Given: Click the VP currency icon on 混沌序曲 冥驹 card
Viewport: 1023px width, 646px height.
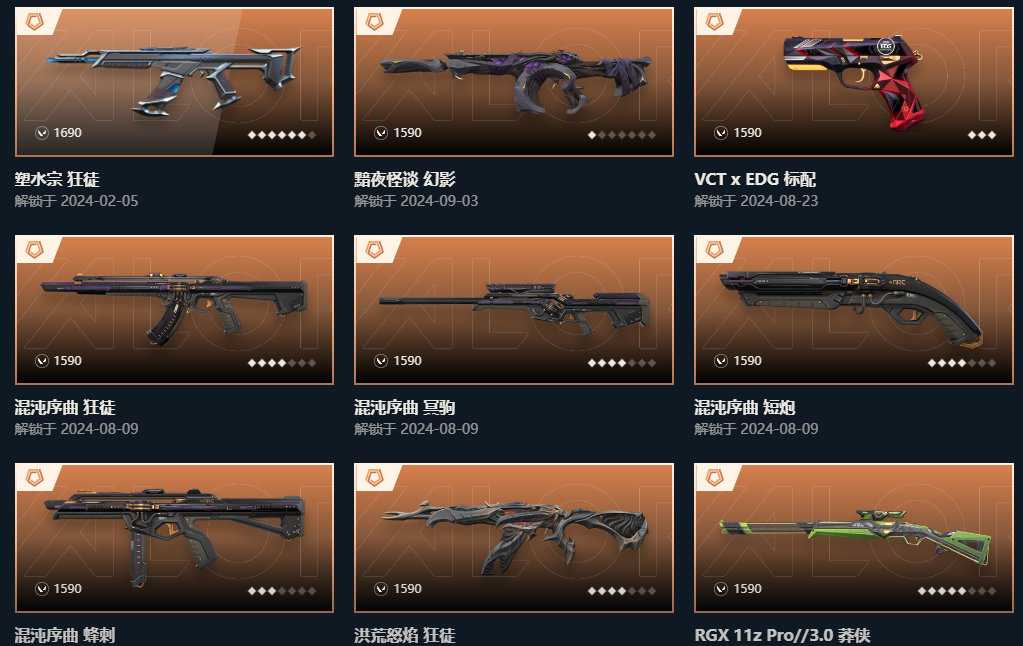Looking at the screenshot, I should point(381,361).
